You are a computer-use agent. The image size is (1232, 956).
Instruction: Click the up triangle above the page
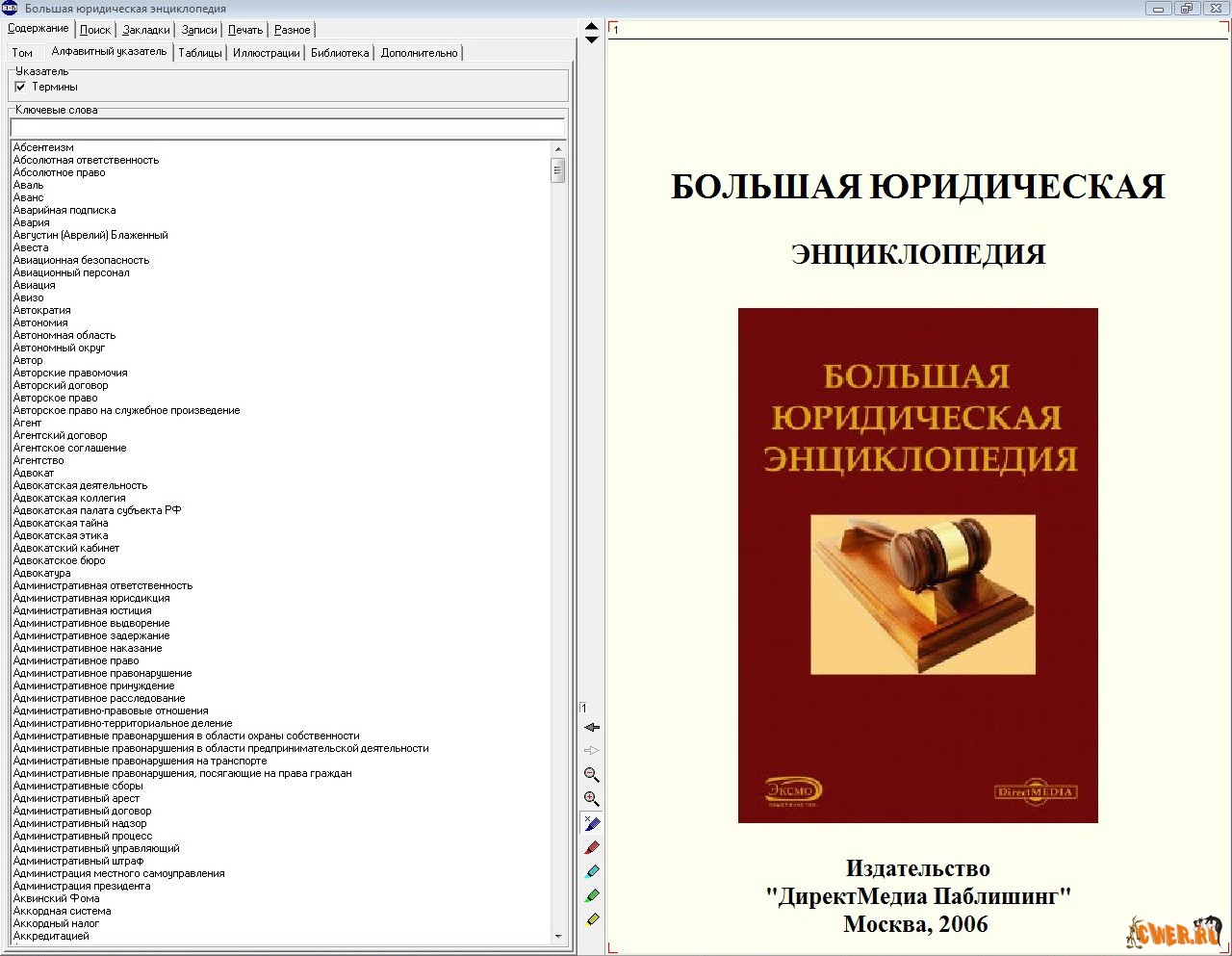(592, 27)
